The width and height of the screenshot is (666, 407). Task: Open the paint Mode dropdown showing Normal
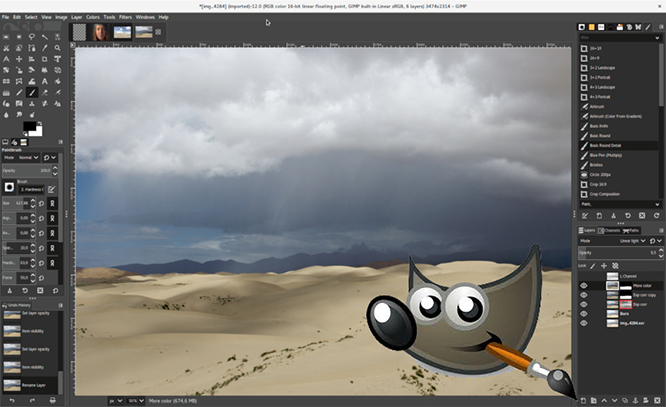[x=21, y=158]
